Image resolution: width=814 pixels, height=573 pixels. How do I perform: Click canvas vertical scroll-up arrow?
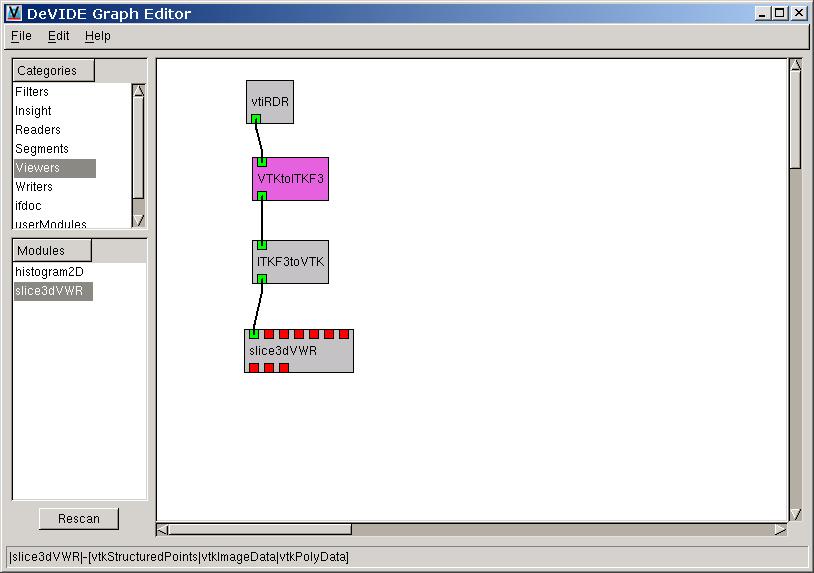coord(795,65)
